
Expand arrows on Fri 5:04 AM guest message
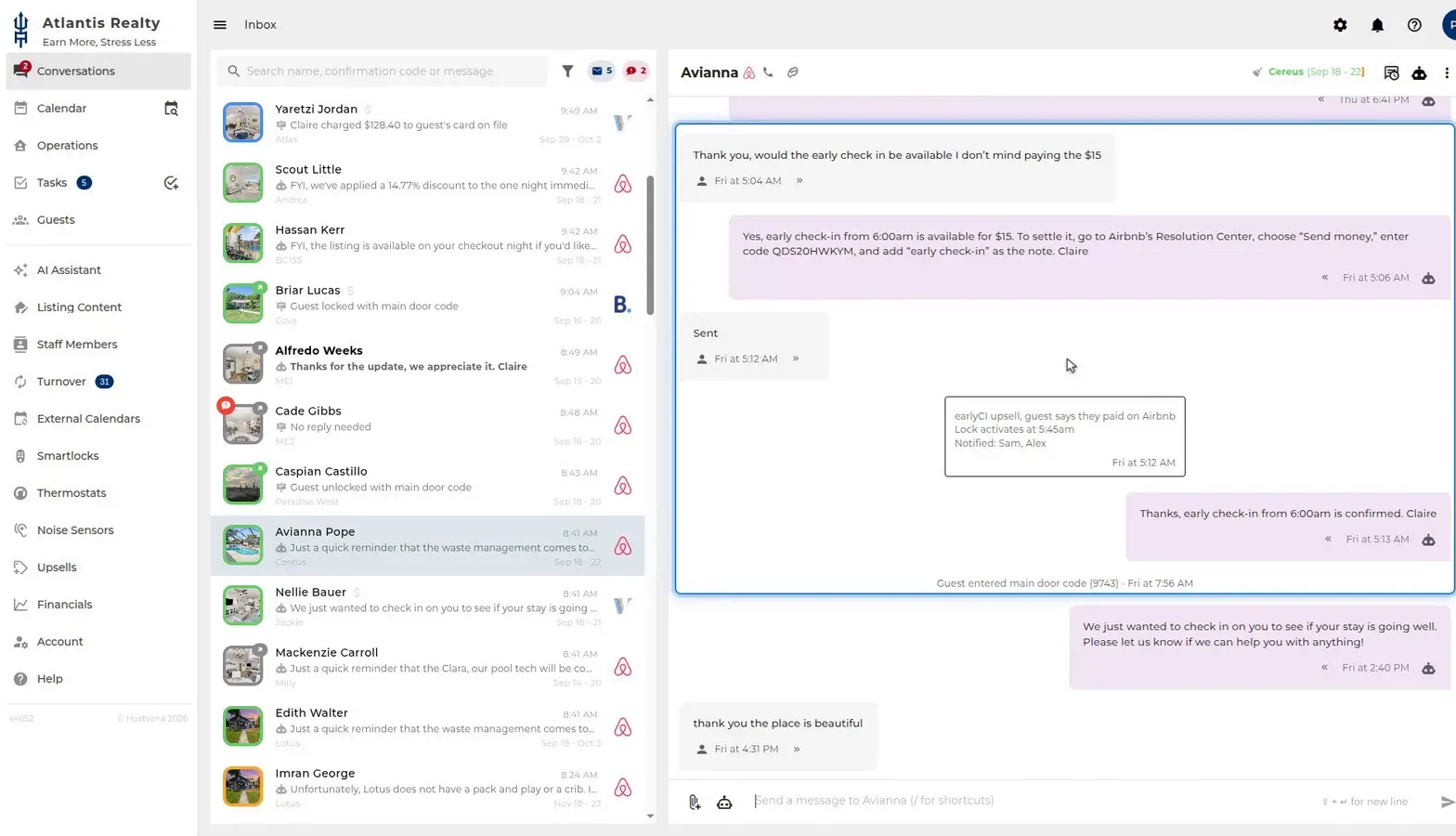pyautogui.click(x=799, y=180)
